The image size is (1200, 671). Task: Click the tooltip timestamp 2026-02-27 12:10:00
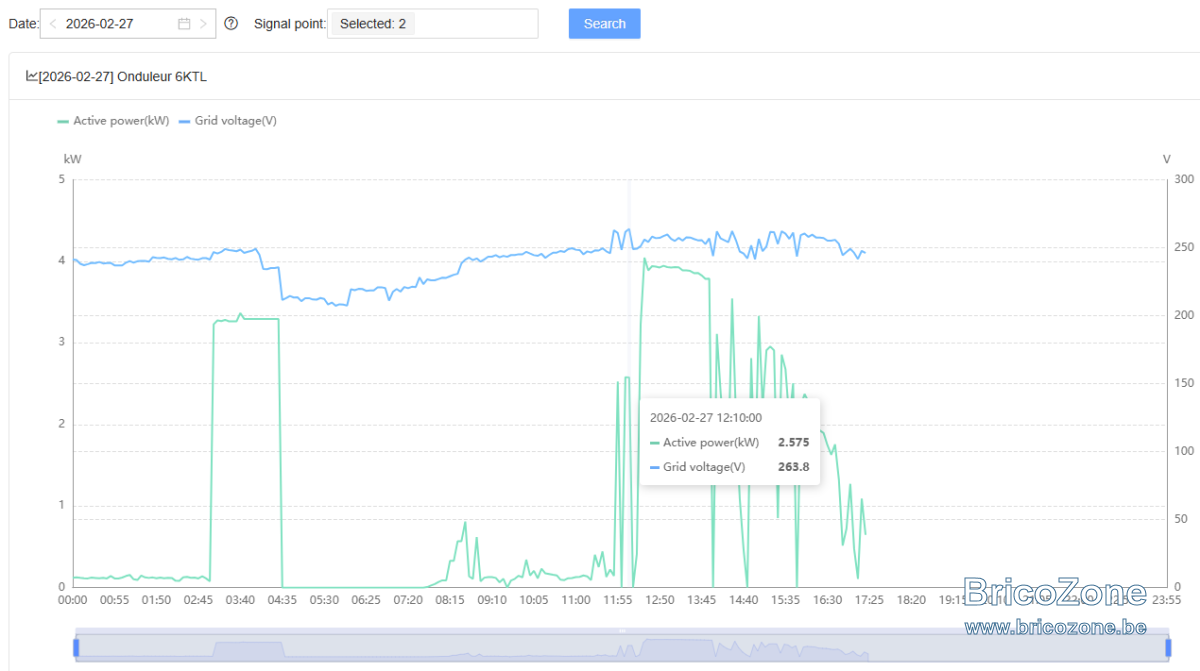[706, 418]
